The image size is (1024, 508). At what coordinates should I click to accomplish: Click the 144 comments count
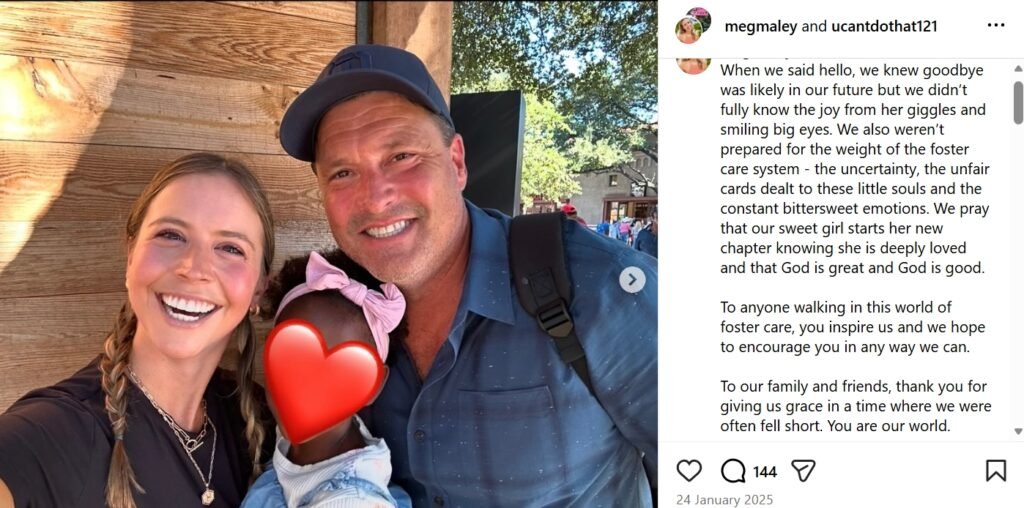(764, 471)
